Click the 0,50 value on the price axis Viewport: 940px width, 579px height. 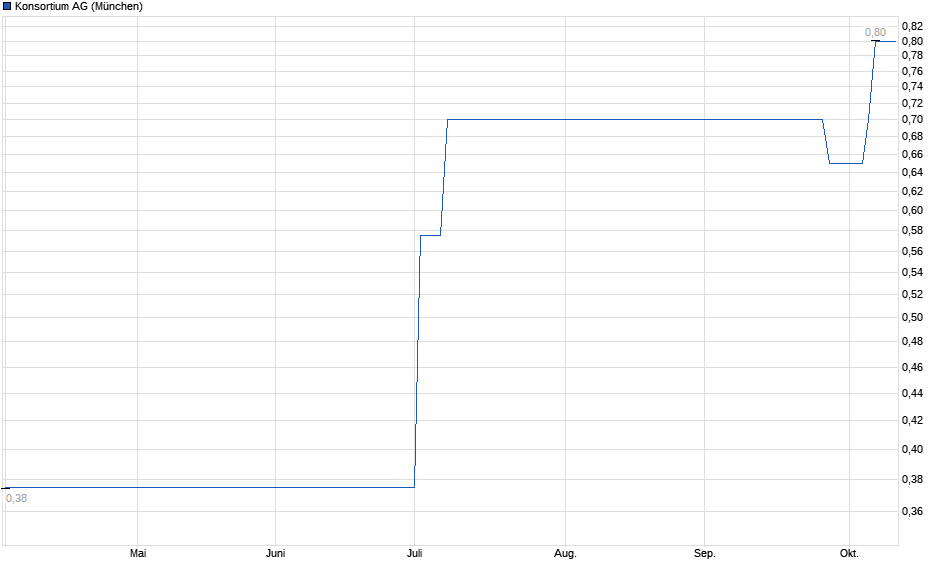[912, 317]
